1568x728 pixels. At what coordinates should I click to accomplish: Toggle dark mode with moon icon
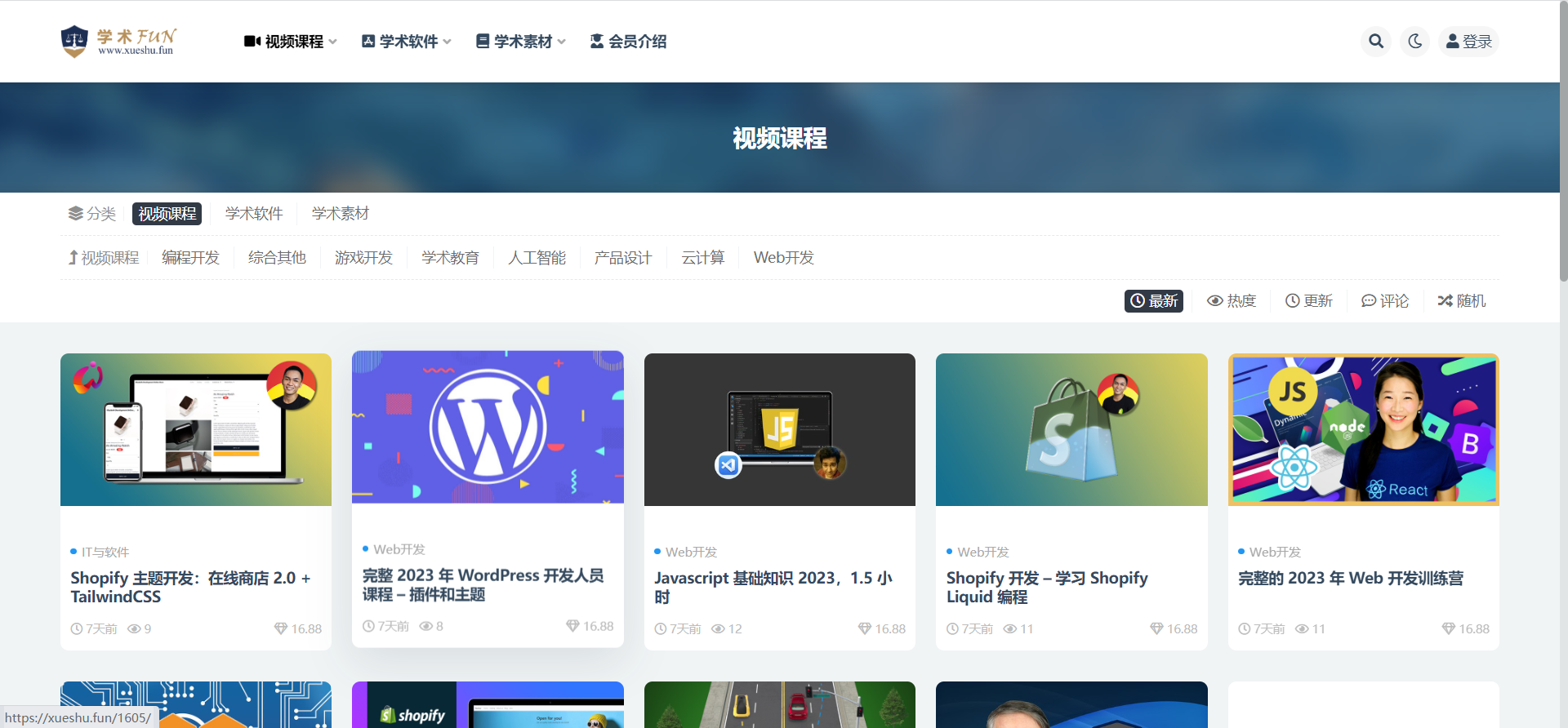pos(1415,41)
